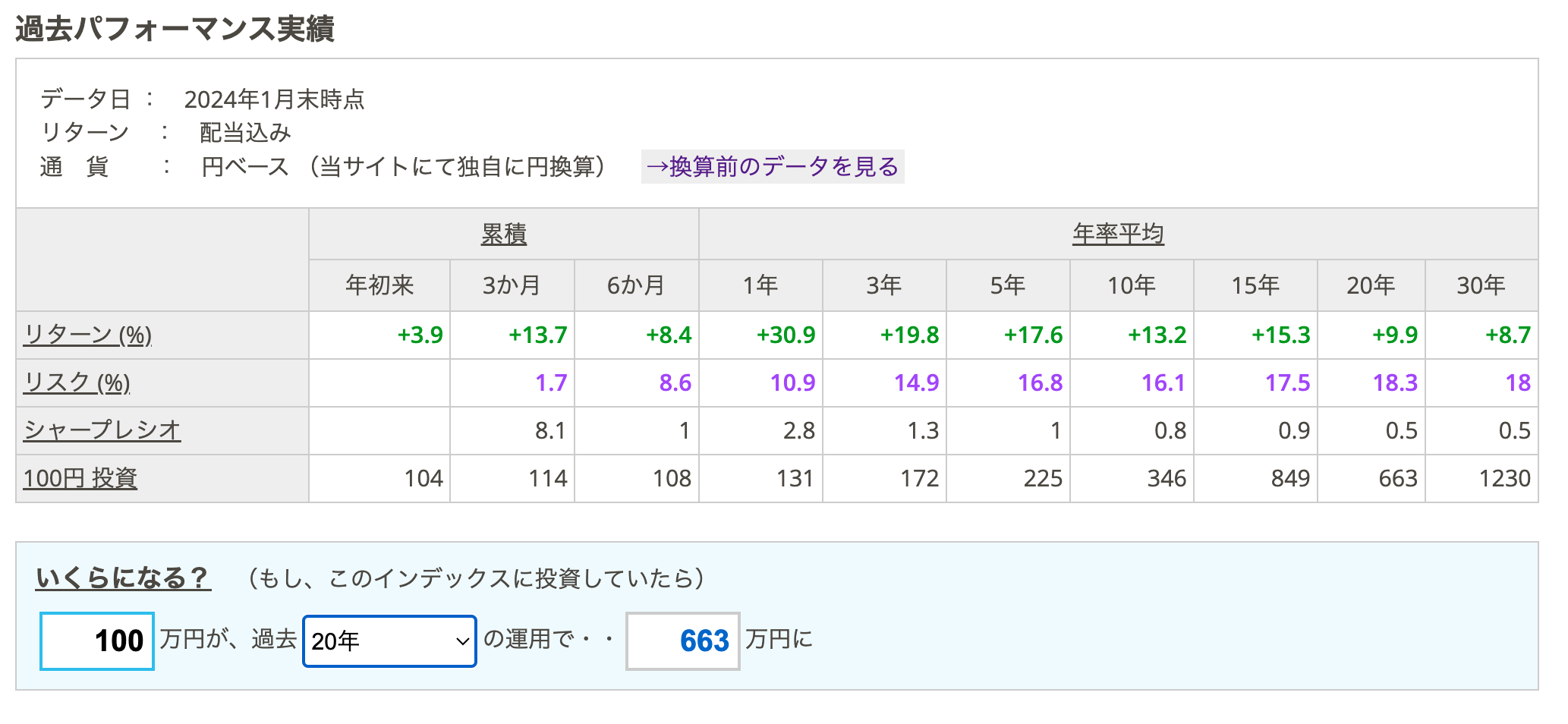Click the 18.3 twenty-year risk value
This screenshot has width=1568, height=724.
(1395, 382)
